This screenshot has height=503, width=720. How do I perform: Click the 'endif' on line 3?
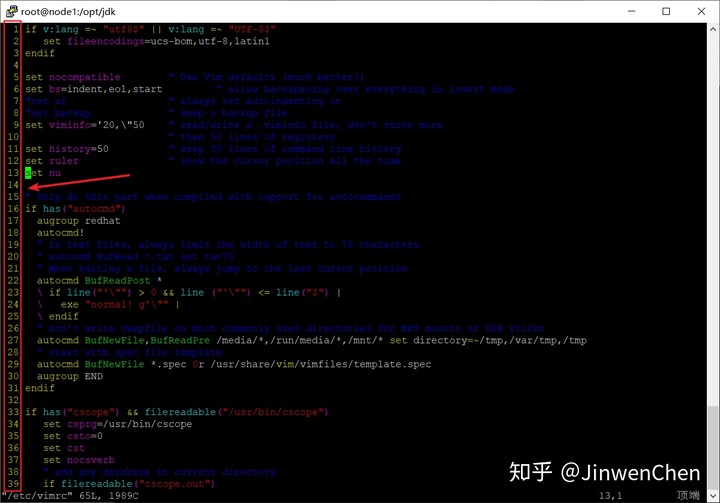[x=39, y=53]
